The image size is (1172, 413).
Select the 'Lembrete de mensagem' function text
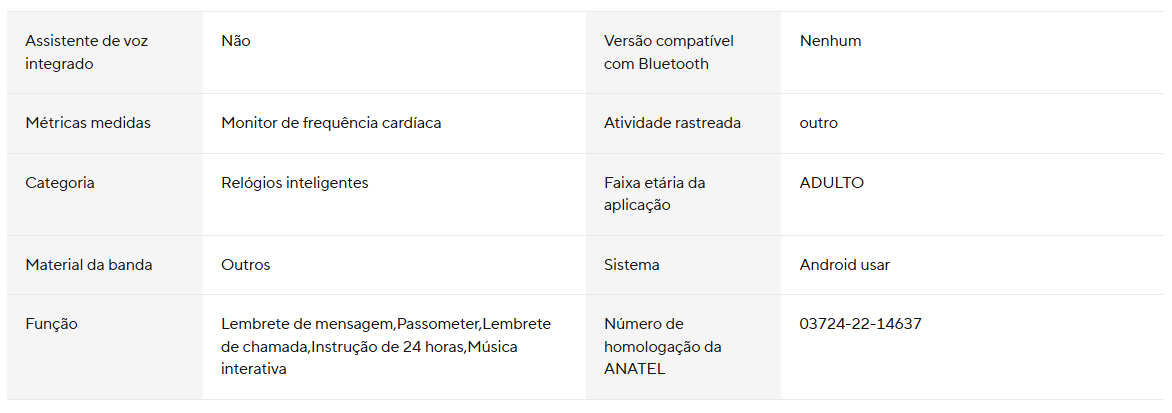click(x=308, y=324)
